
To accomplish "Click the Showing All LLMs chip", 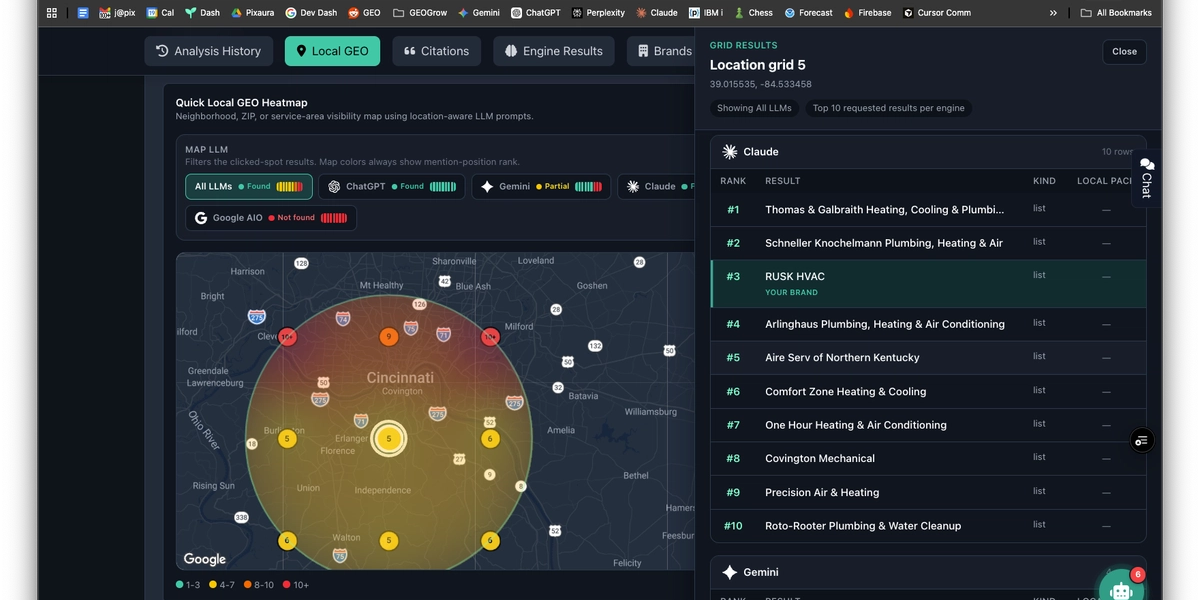I will [x=754, y=108].
